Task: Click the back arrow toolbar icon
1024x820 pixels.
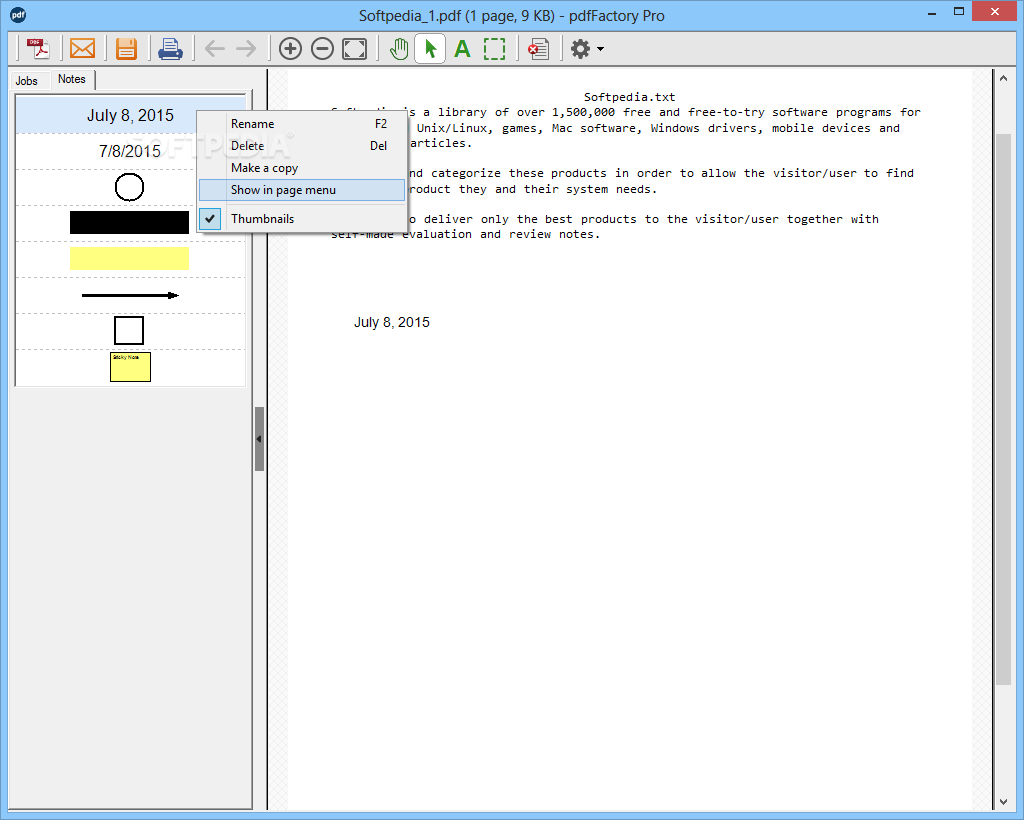Action: [x=214, y=48]
